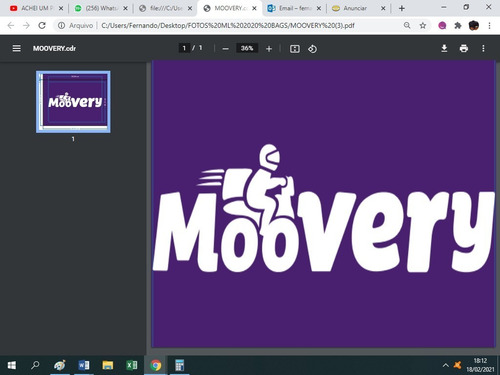Click the Chrome taskbar icon

pos(156,365)
